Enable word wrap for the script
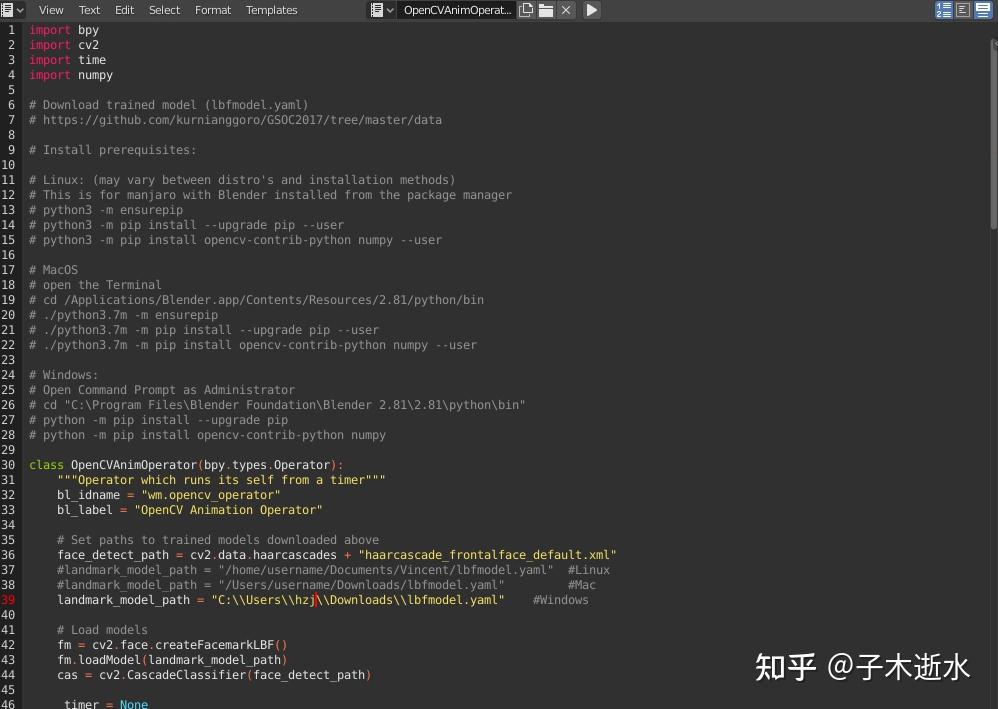The image size is (998, 709). (963, 9)
